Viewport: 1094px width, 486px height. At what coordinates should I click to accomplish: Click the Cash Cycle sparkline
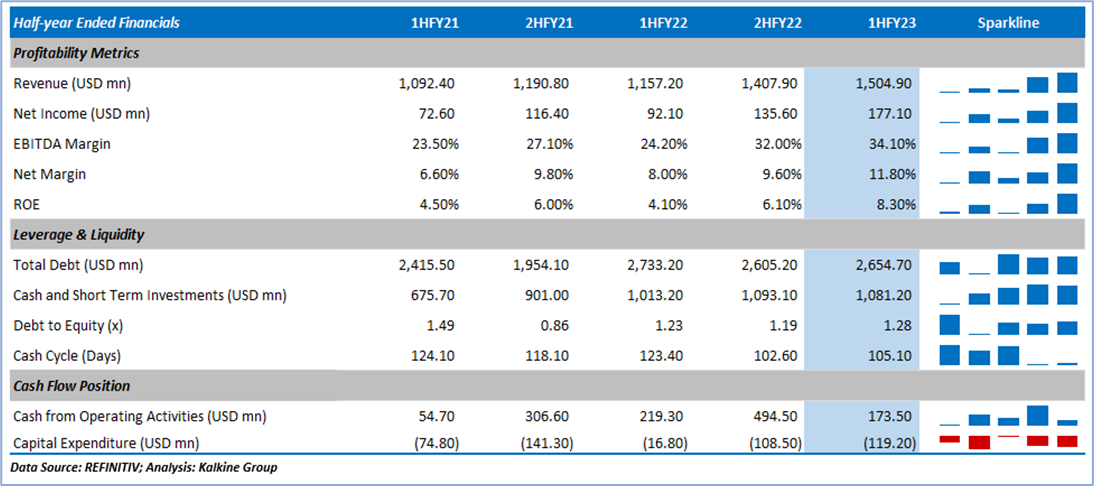pos(1008,355)
